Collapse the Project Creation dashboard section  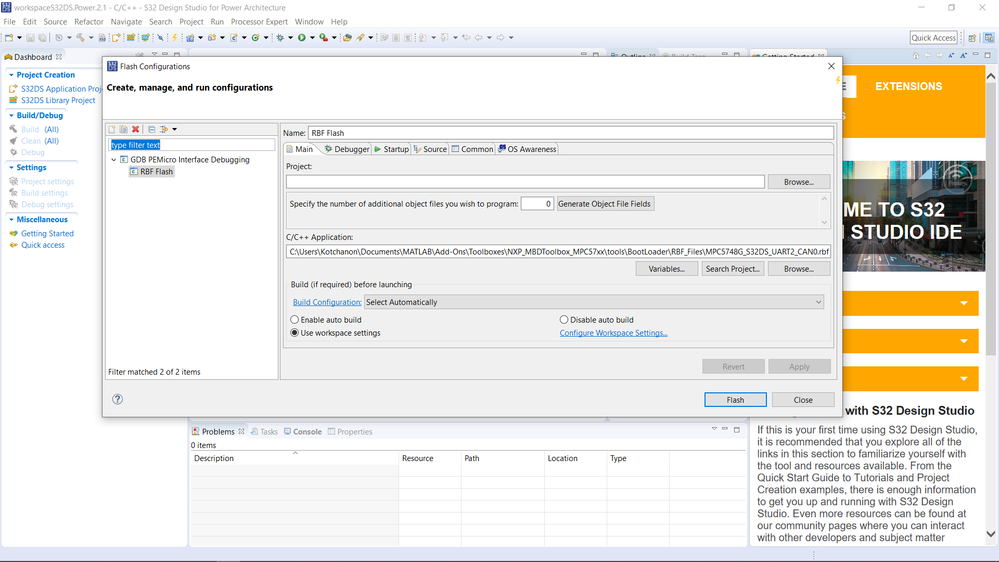click(11, 75)
